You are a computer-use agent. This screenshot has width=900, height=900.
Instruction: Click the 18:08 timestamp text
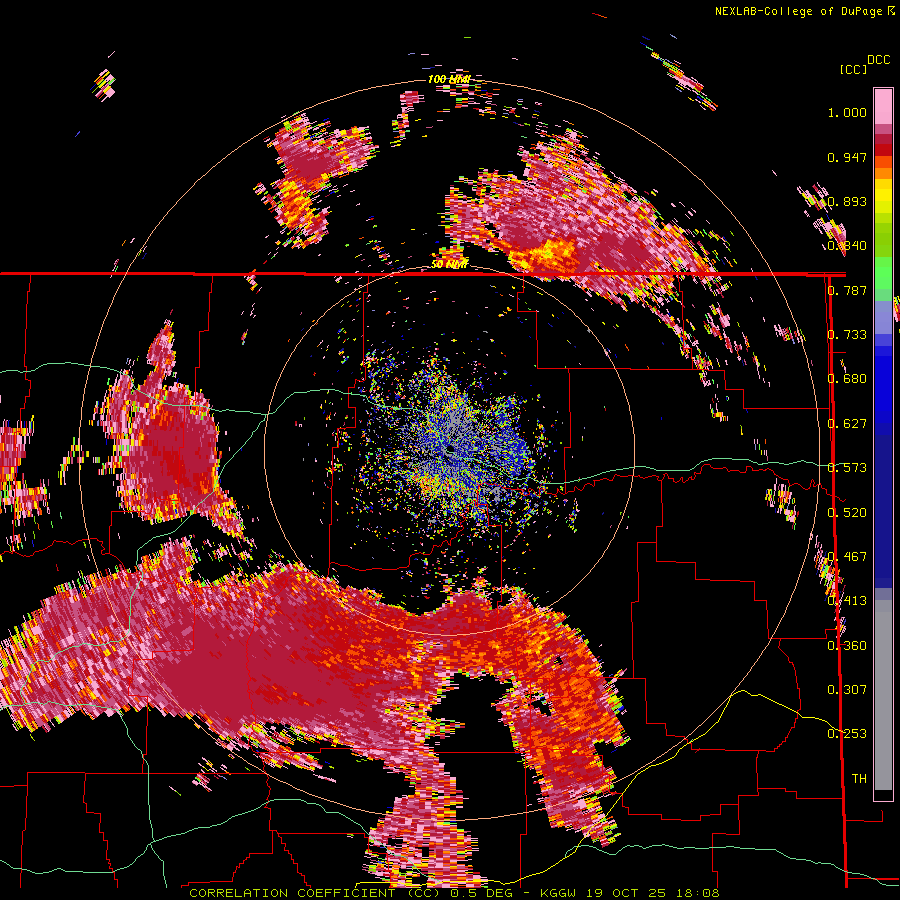point(697,893)
